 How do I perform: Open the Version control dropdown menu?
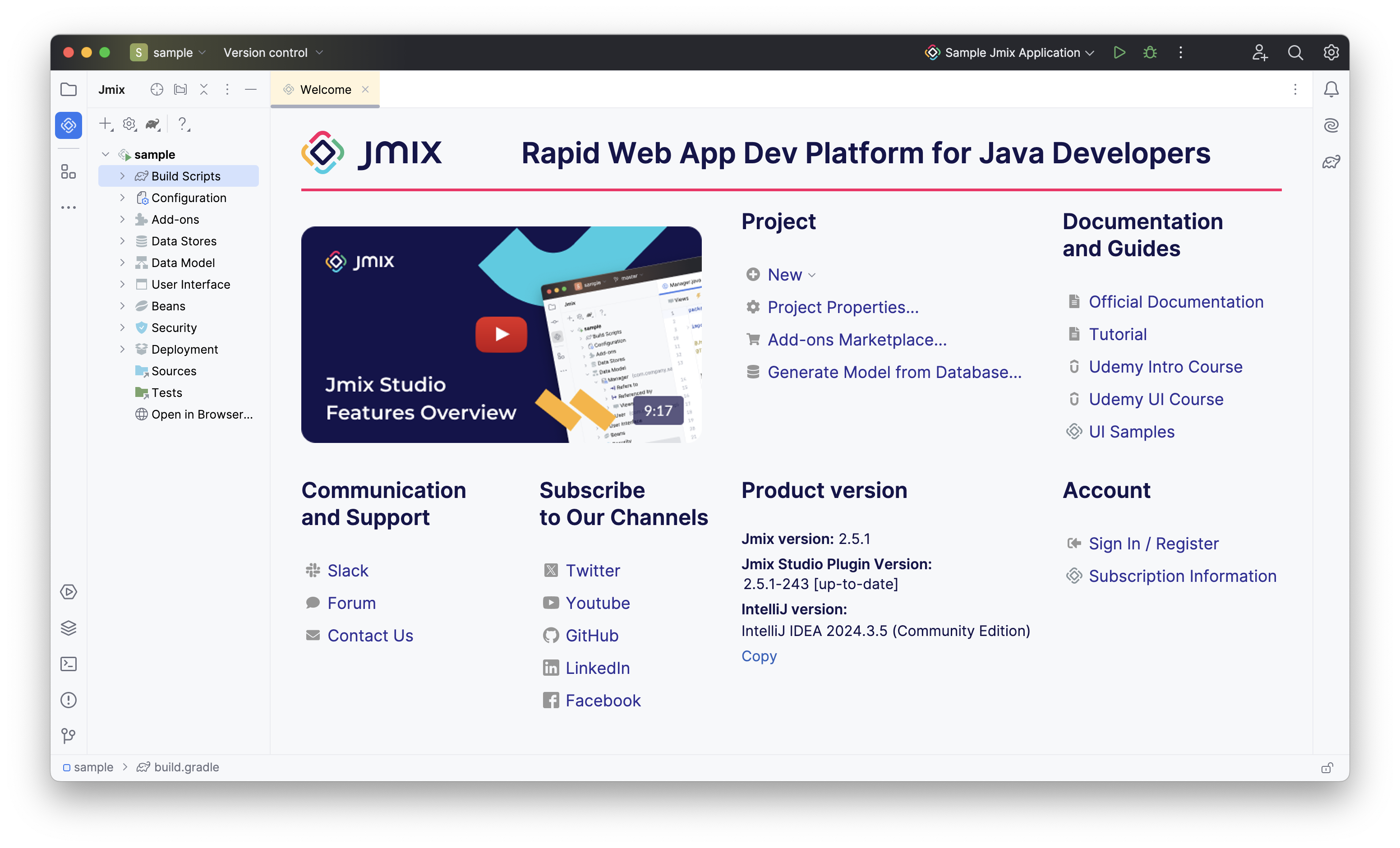tap(273, 52)
